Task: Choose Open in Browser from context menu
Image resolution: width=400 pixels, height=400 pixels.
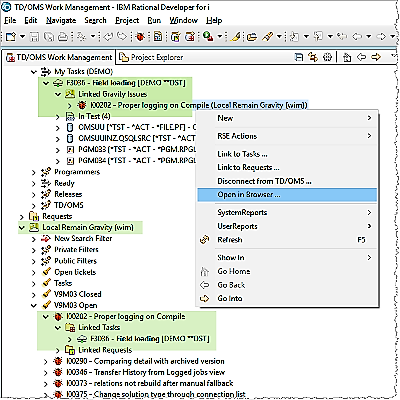Action: point(287,195)
